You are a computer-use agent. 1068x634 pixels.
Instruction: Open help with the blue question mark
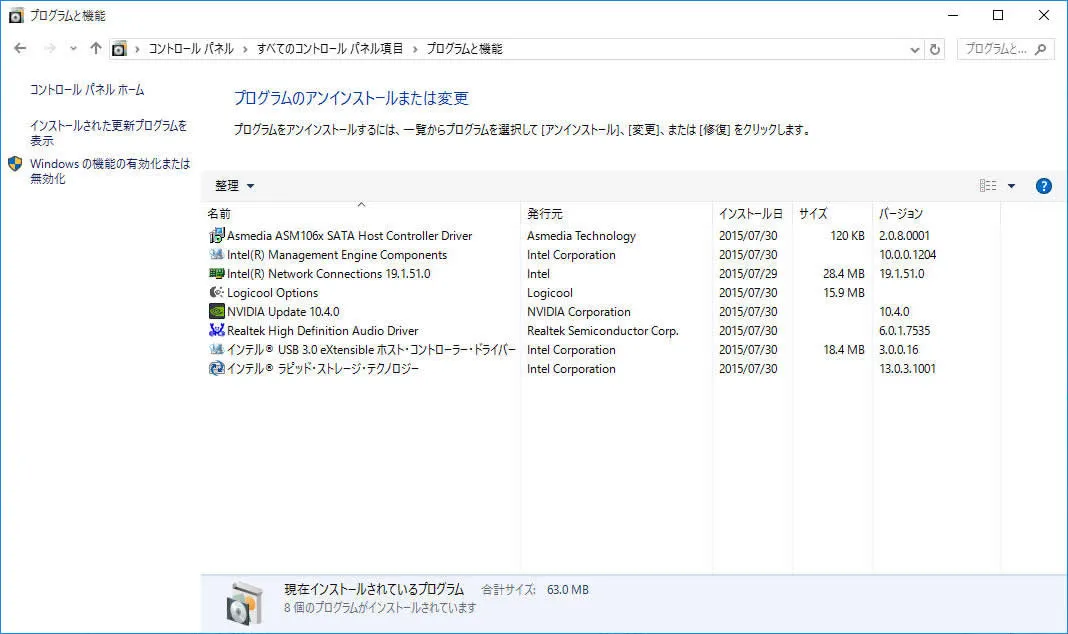tap(1043, 186)
